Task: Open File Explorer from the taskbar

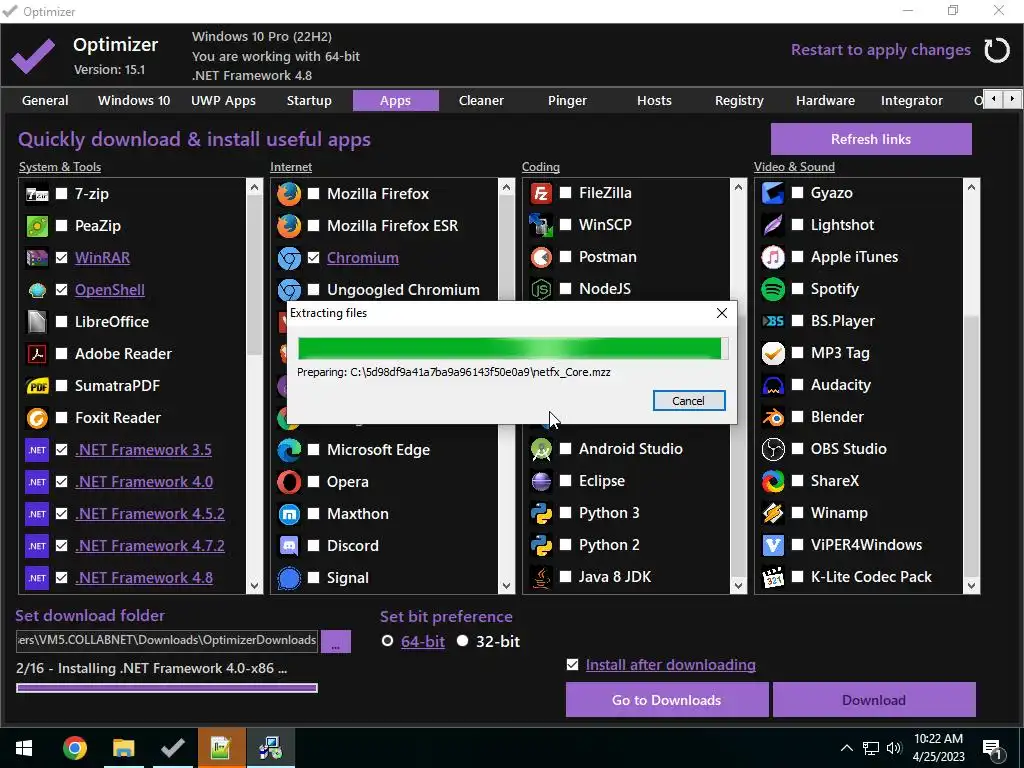Action: (x=123, y=748)
